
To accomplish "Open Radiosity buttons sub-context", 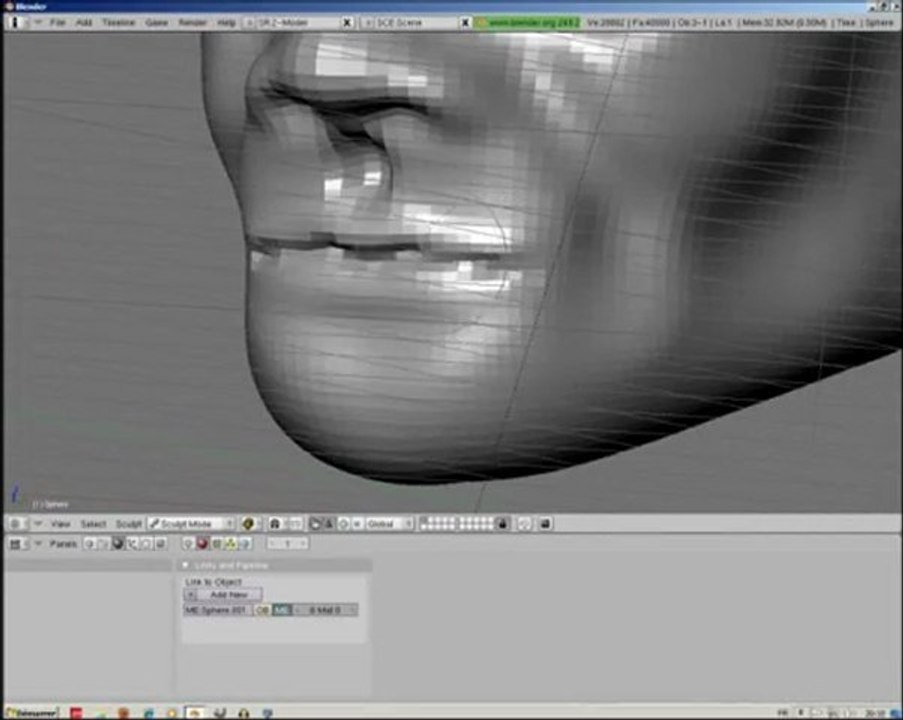I will [230, 544].
